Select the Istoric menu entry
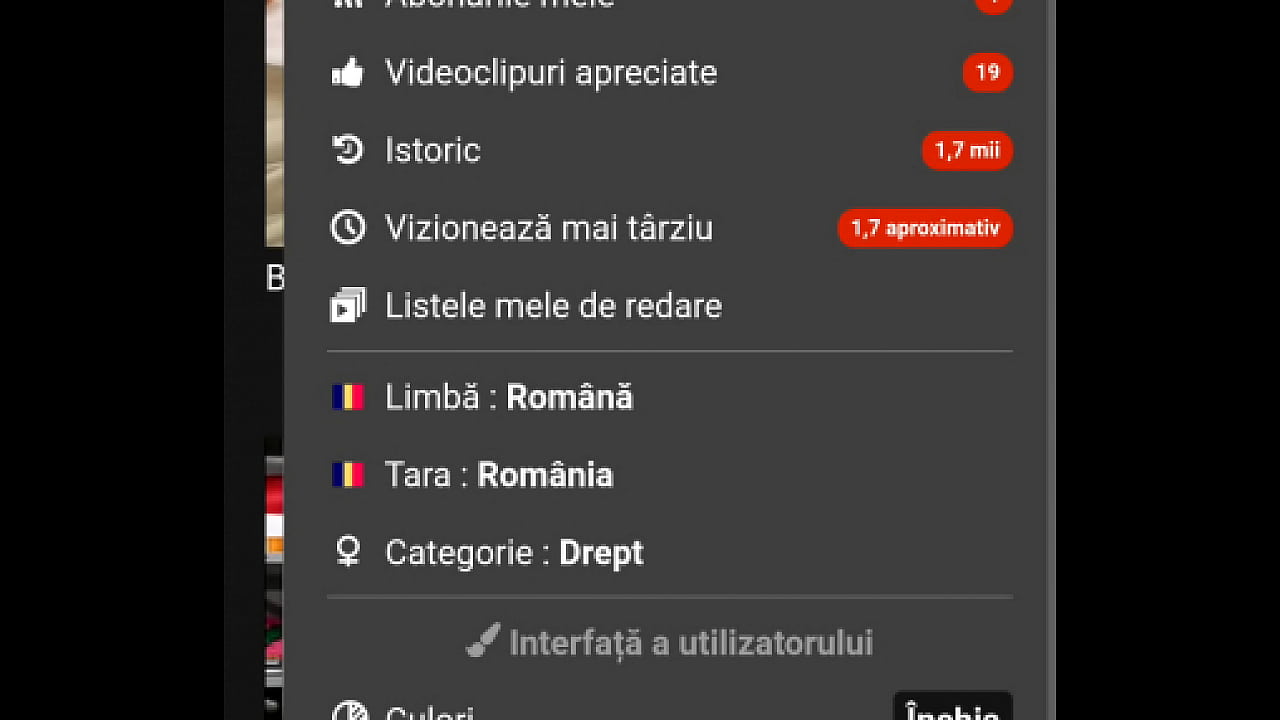The width and height of the screenshot is (1280, 720). 432,150
